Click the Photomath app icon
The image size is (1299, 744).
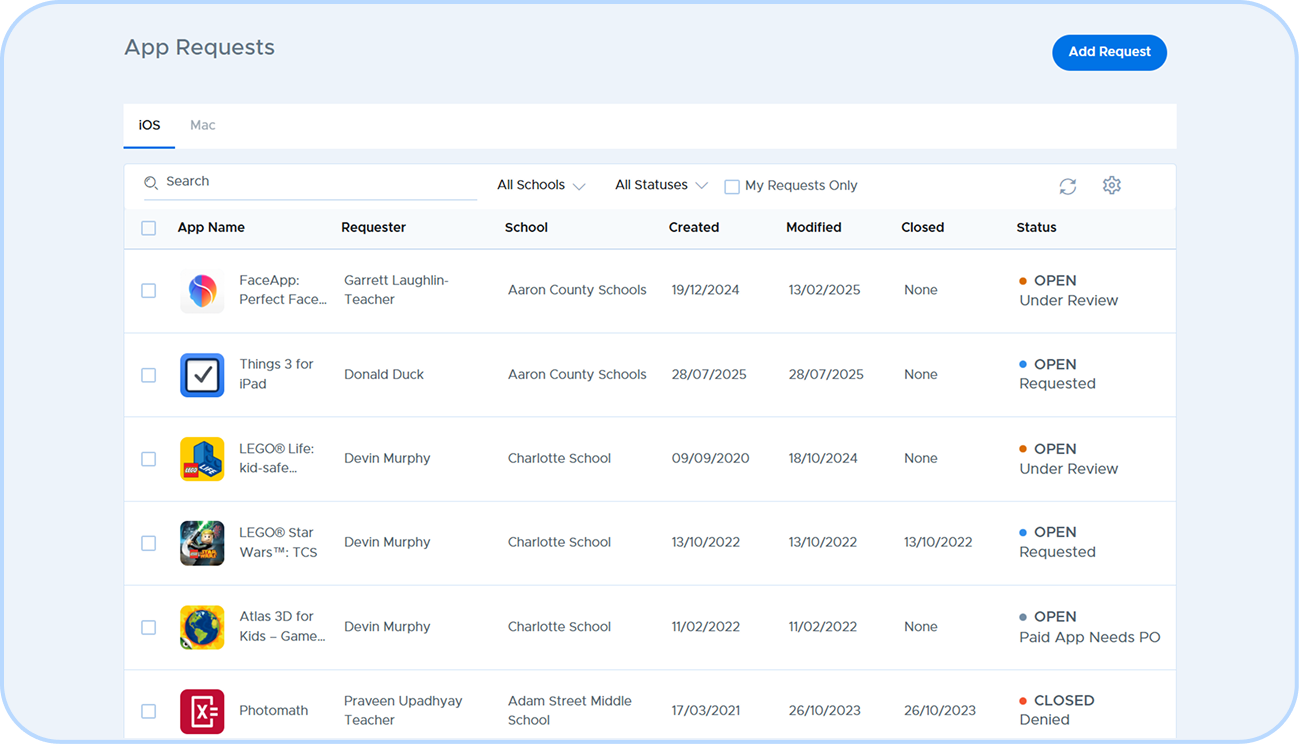[202, 711]
